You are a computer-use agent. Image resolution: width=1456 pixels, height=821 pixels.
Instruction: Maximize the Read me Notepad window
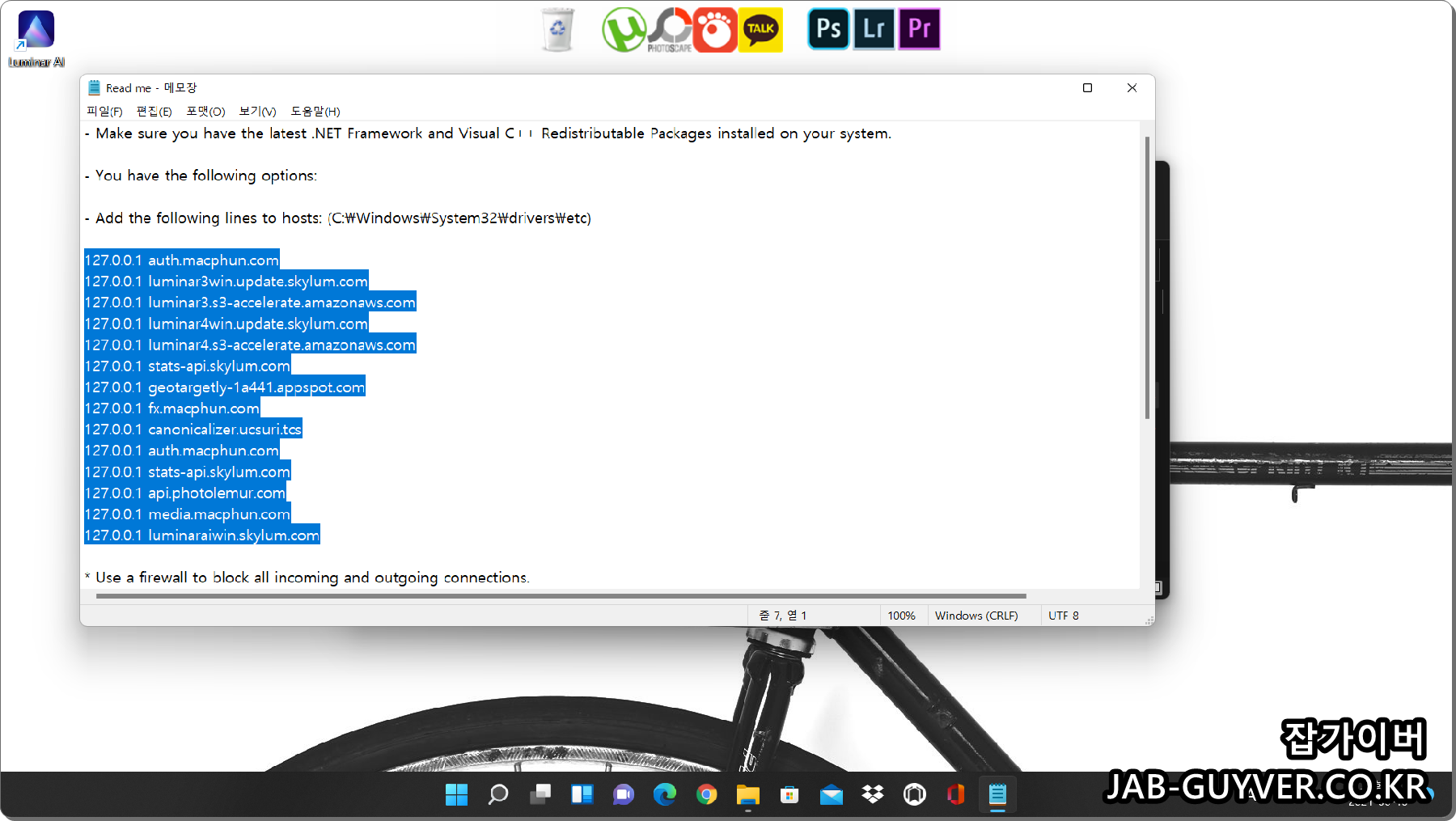coord(1087,87)
